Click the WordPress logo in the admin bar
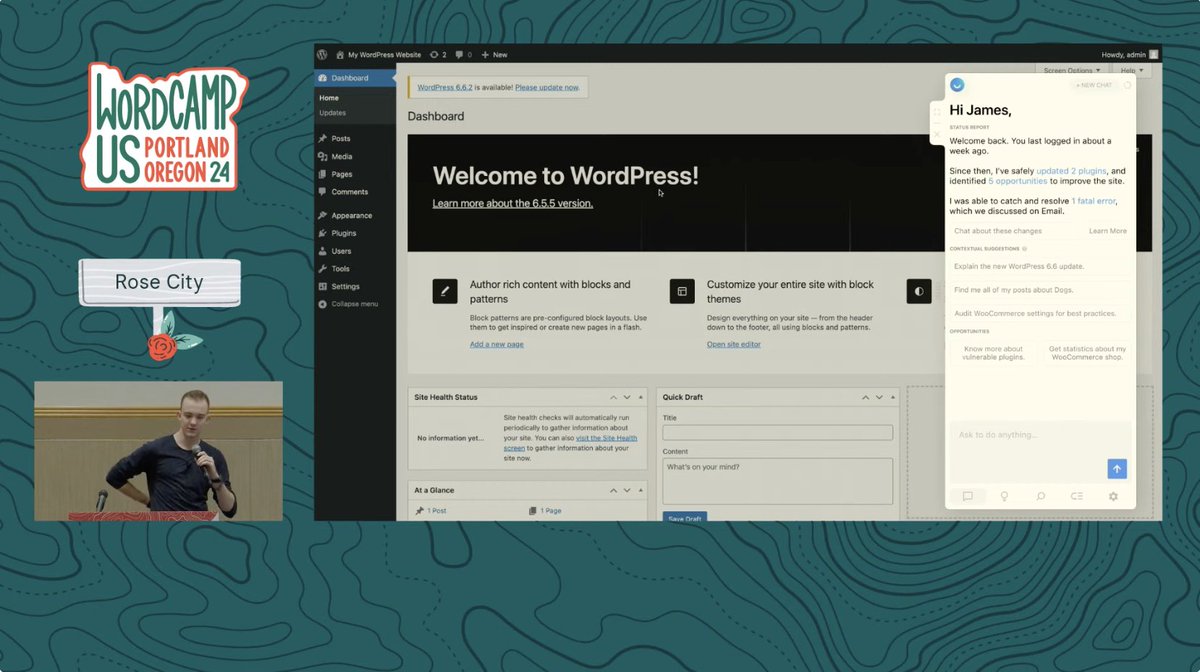This screenshot has width=1200, height=672. click(x=322, y=54)
